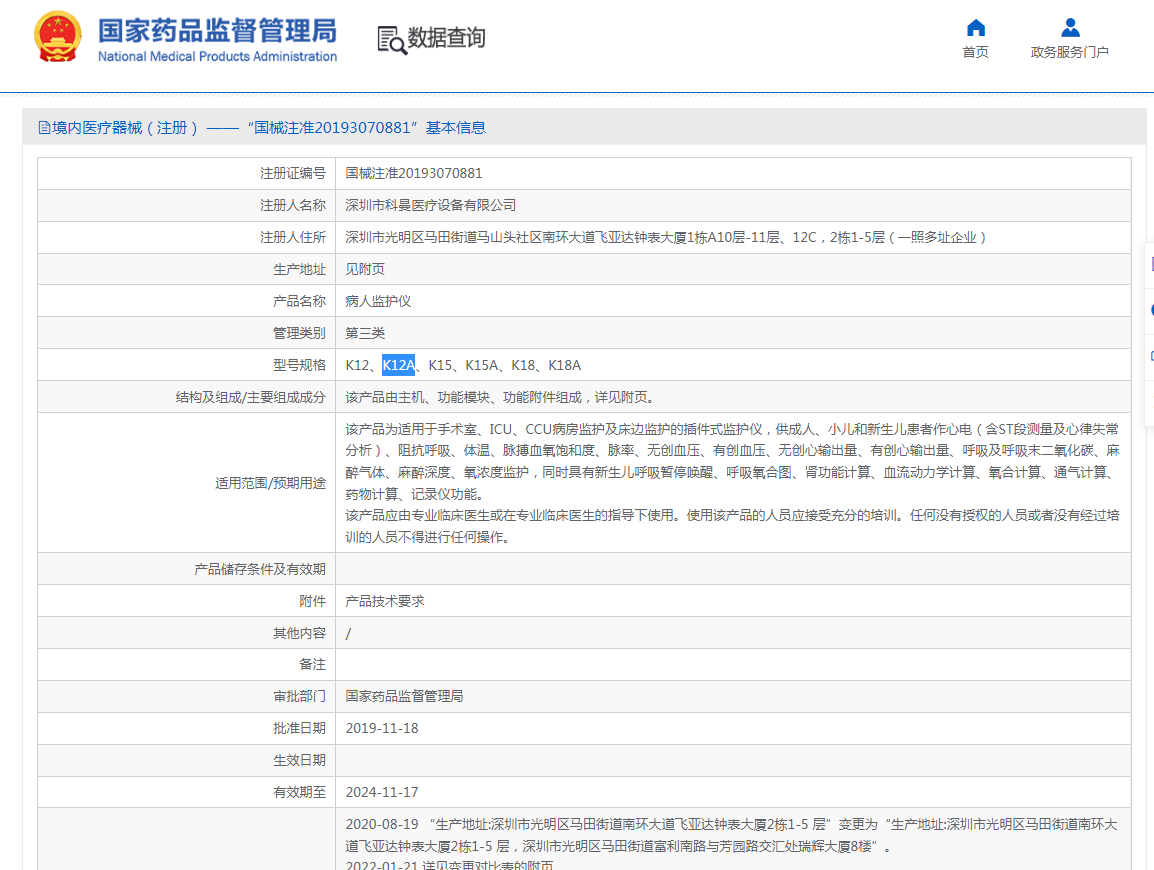Click the 生产地址 row label

click(300, 269)
